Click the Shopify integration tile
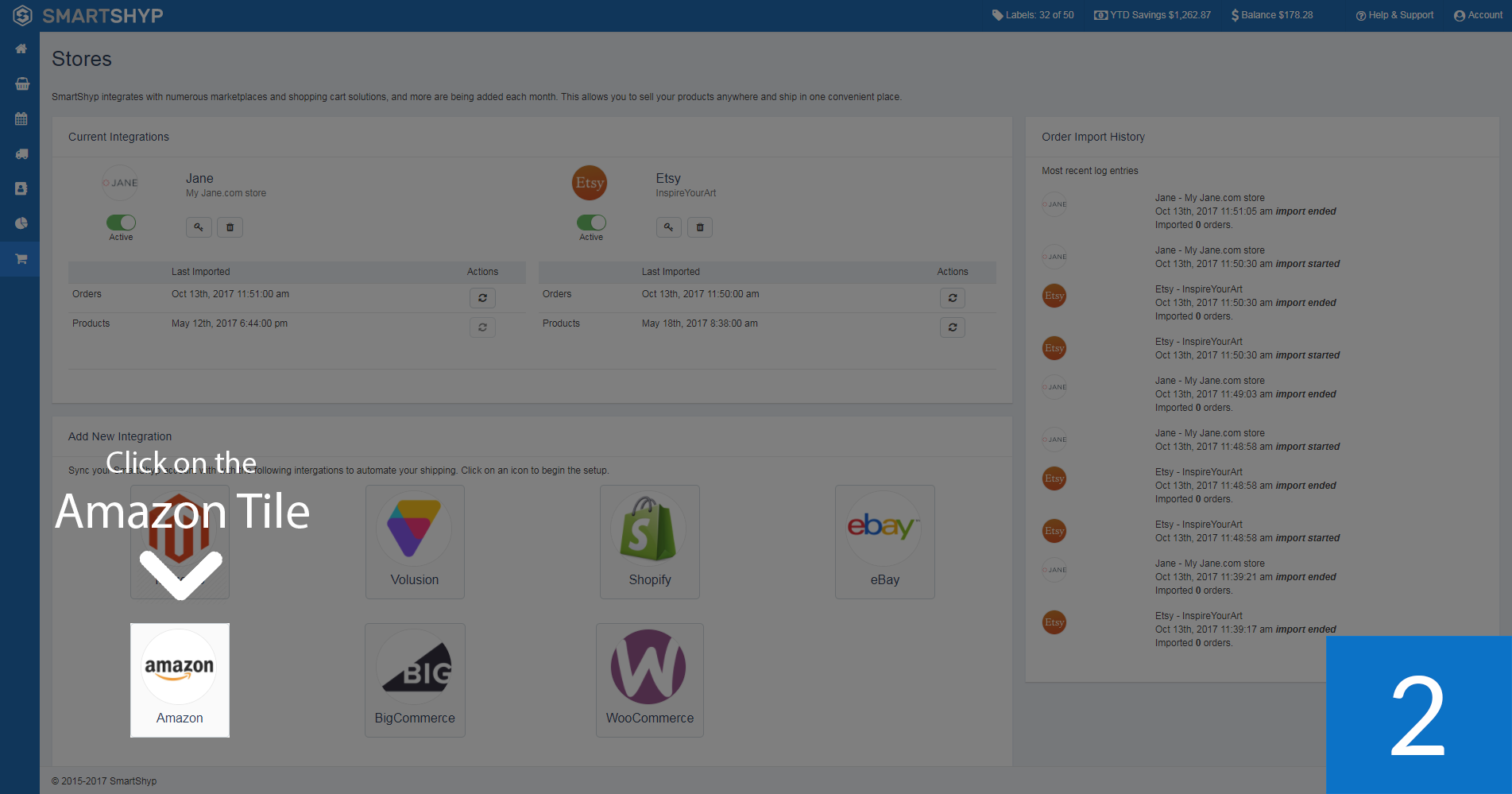Viewport: 1512px width, 794px height. tap(650, 542)
